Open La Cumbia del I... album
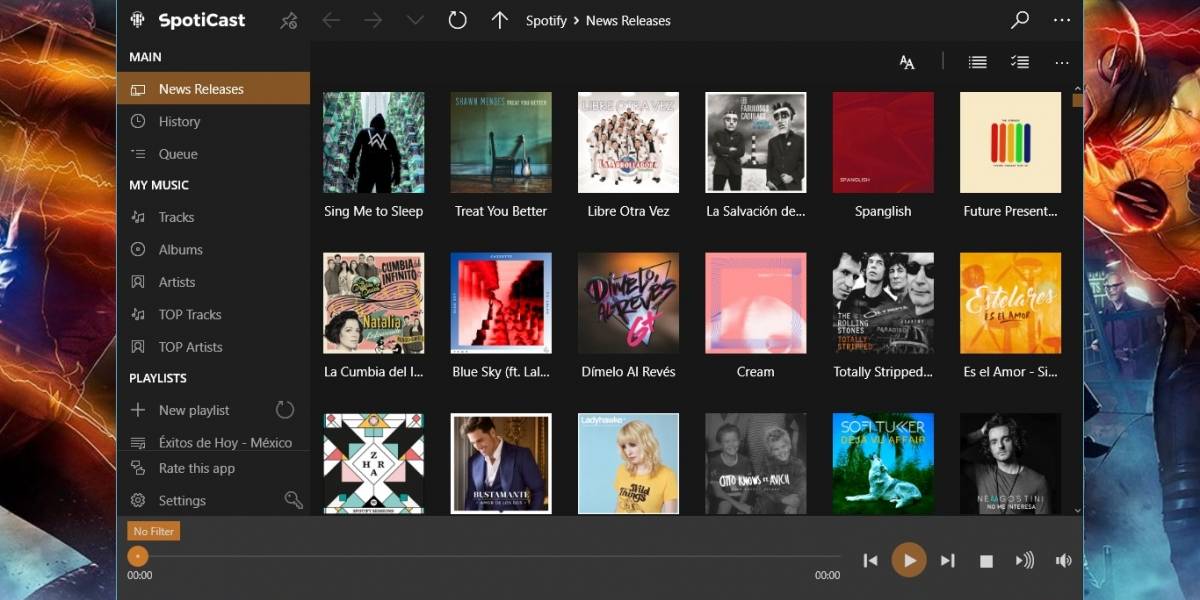This screenshot has width=1200, height=600. (373, 303)
